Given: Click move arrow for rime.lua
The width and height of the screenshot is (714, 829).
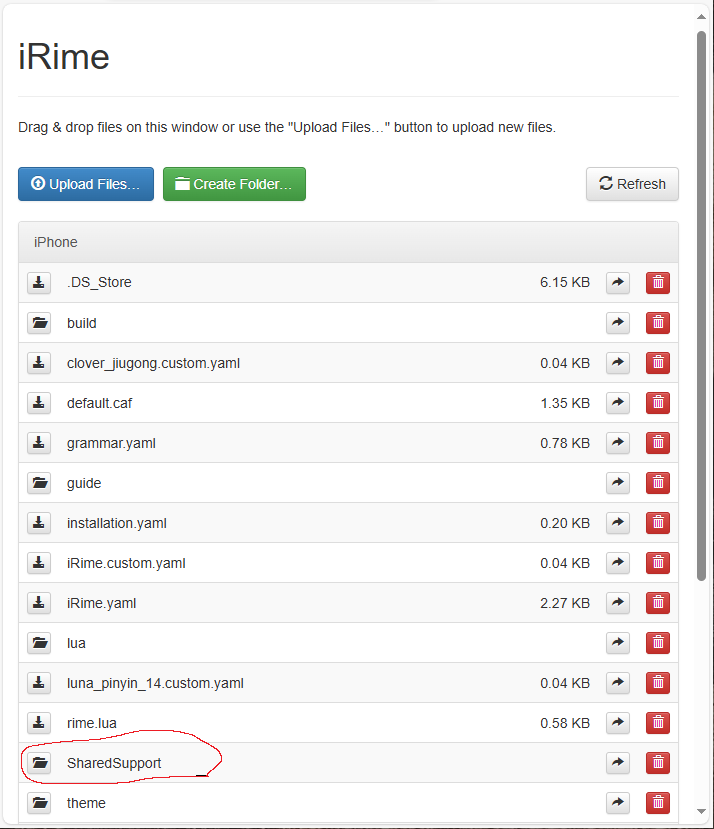Looking at the screenshot, I should pyautogui.click(x=618, y=723).
